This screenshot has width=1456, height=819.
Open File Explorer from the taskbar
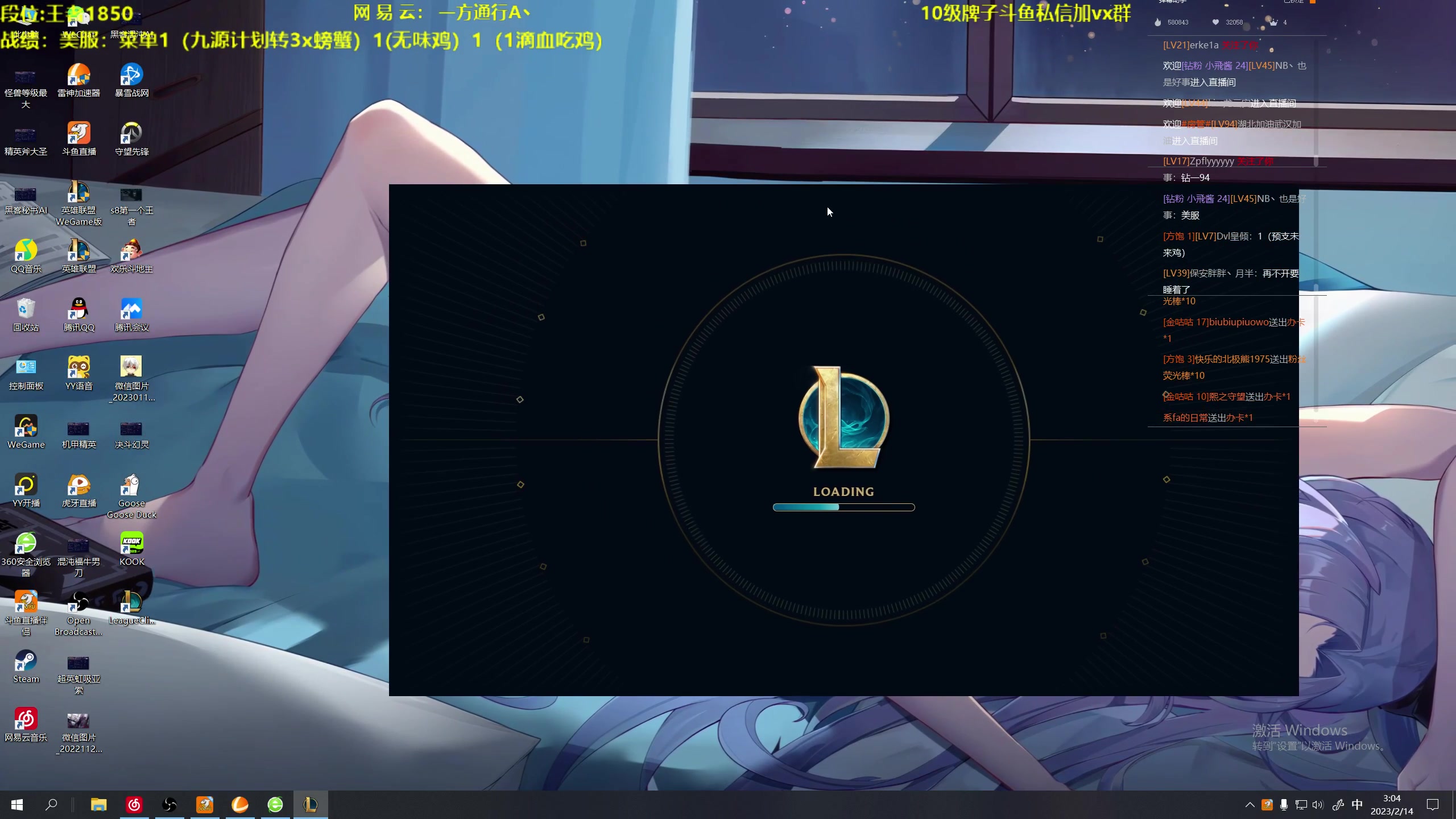click(x=98, y=805)
